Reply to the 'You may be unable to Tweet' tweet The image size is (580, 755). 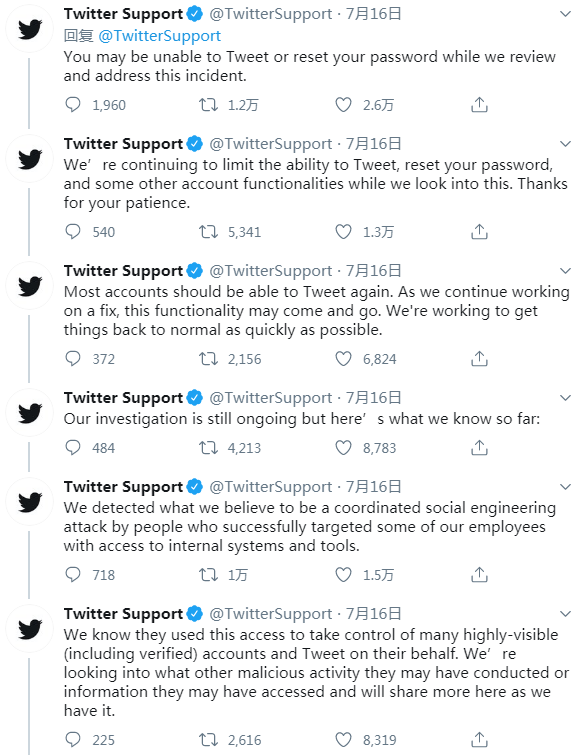tap(73, 104)
